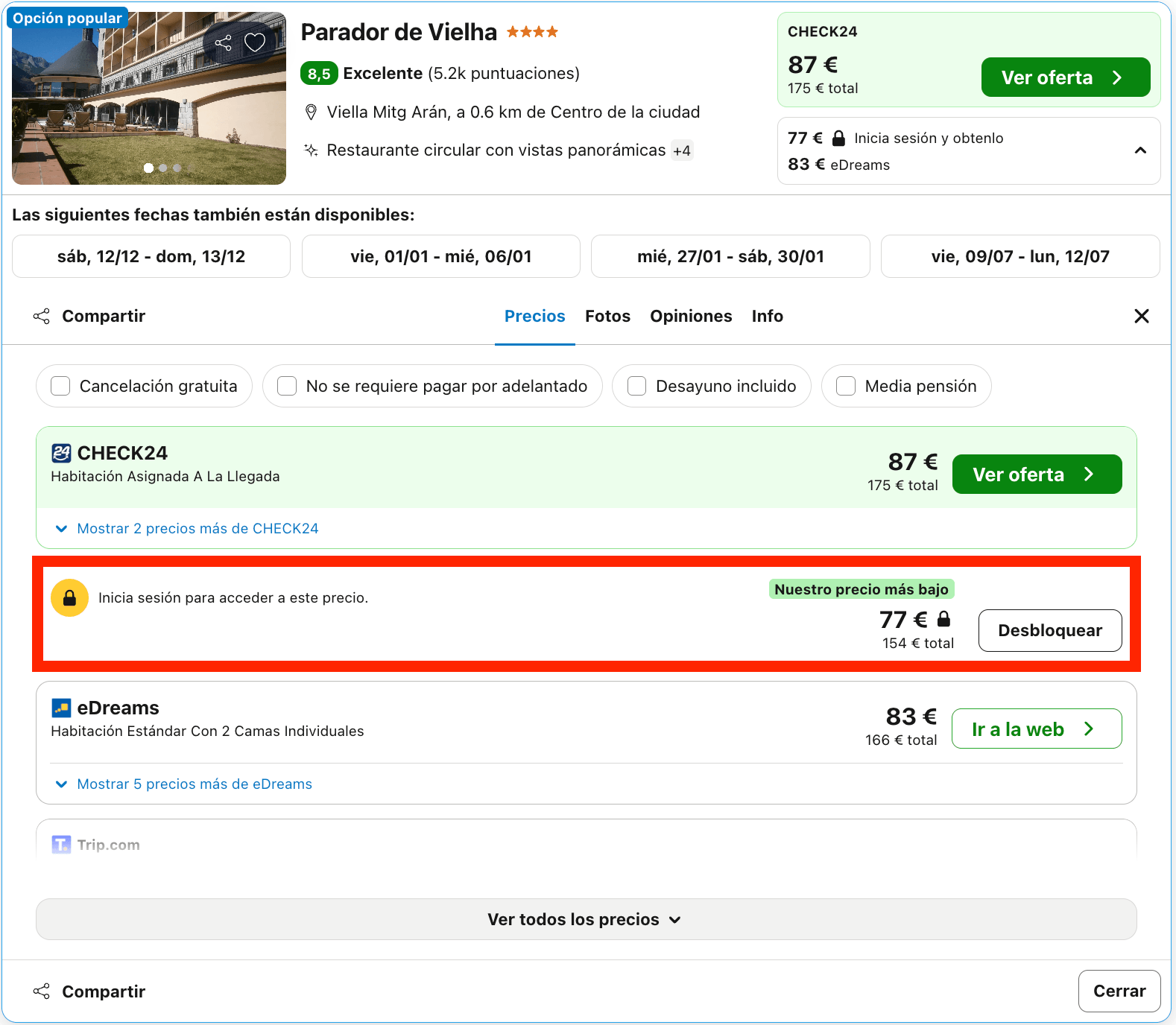The height and width of the screenshot is (1025, 1176).
Task: Click the CHECK24 logo icon in price list
Action: [61, 453]
